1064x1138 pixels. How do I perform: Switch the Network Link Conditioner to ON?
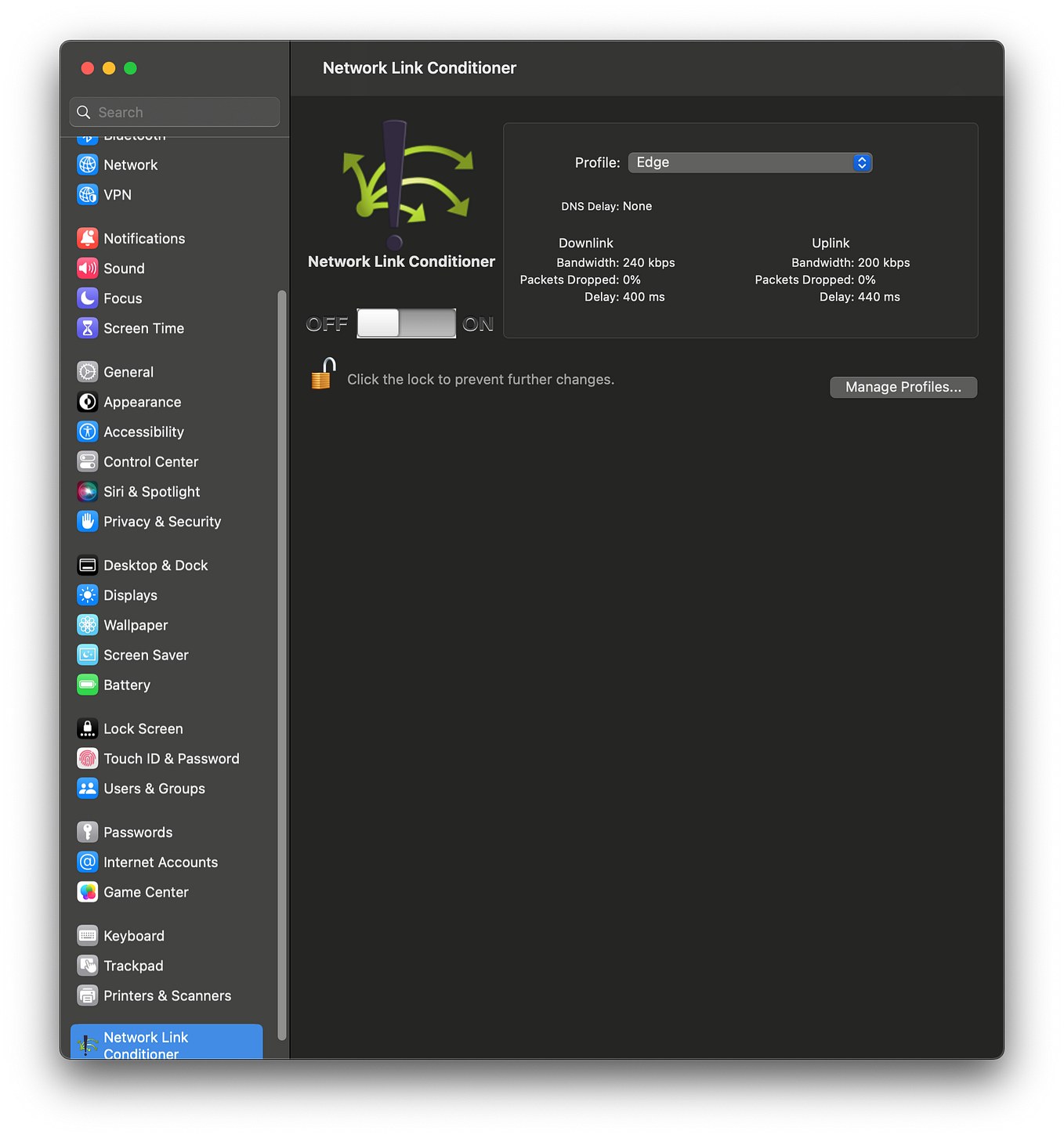[429, 323]
